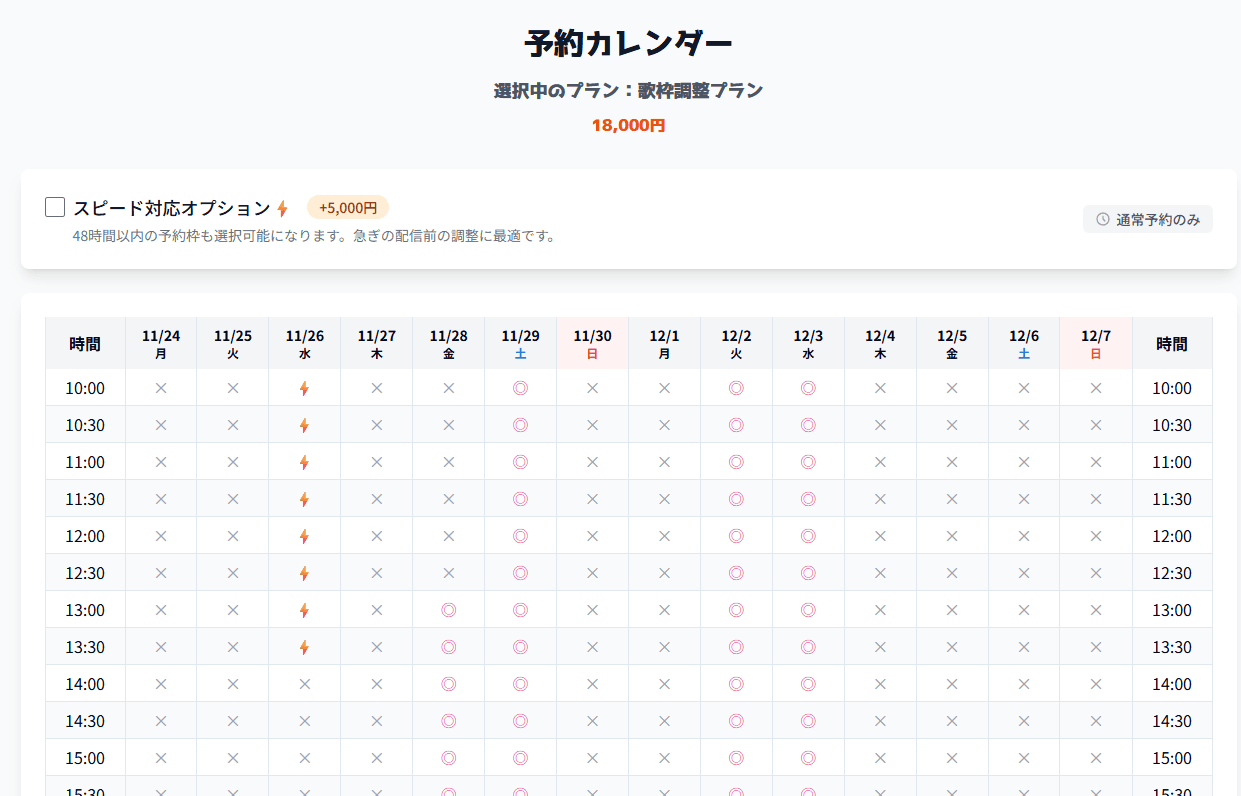Select lightning slot 11/26 at 11:30
Screen dimensions: 1241x796
click(304, 499)
